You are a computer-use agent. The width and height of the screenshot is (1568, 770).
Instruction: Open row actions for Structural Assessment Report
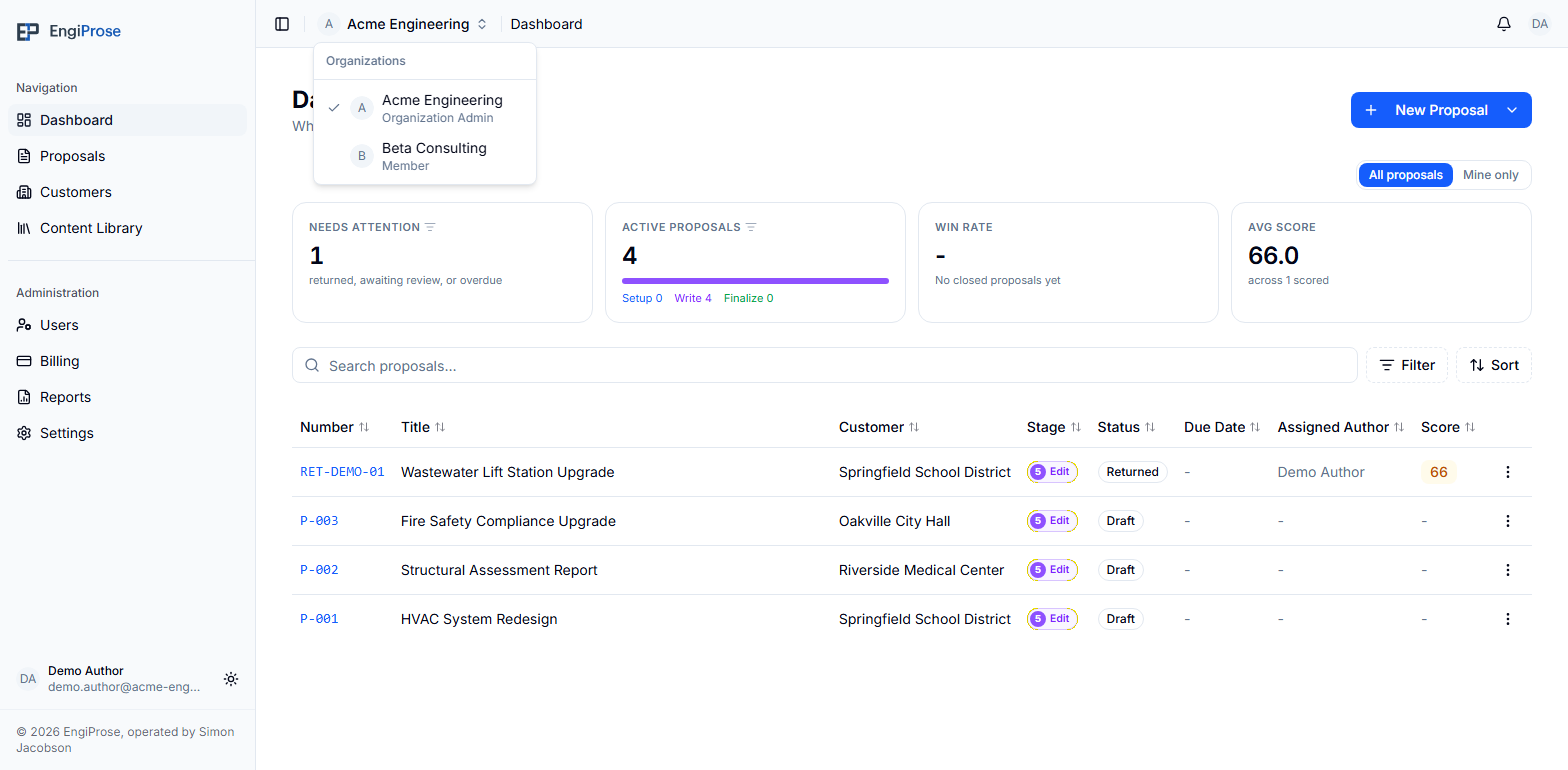1508,570
